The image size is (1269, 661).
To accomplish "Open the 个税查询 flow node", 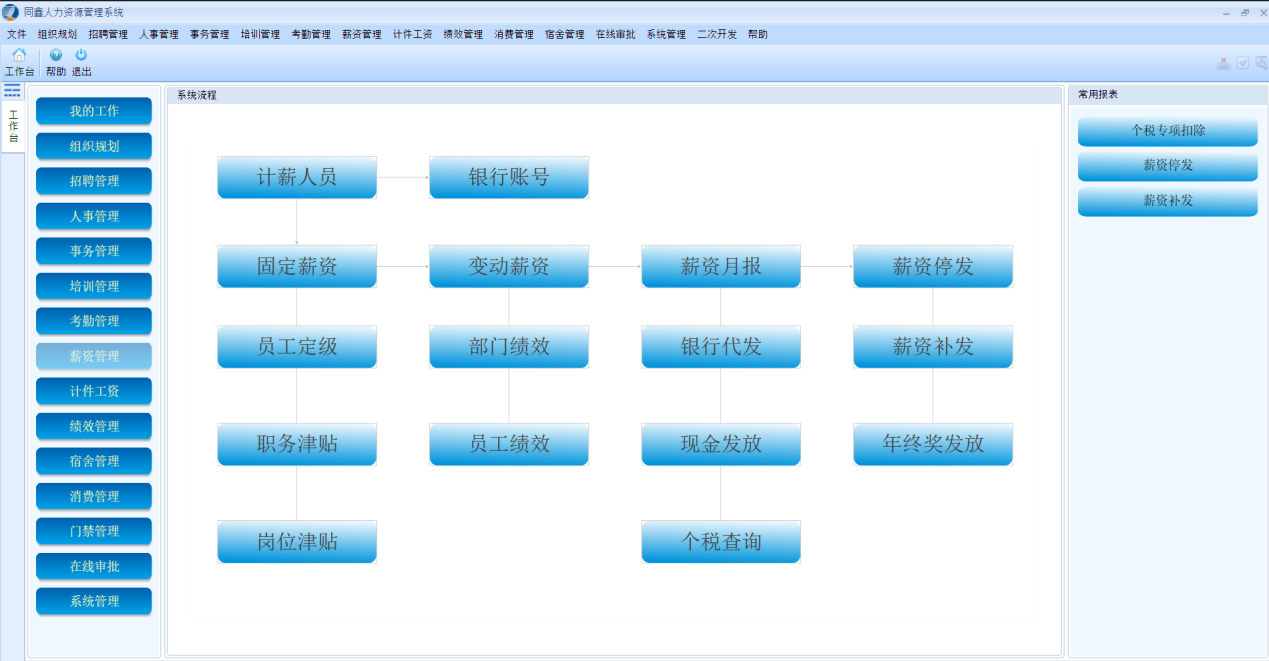I will (721, 542).
